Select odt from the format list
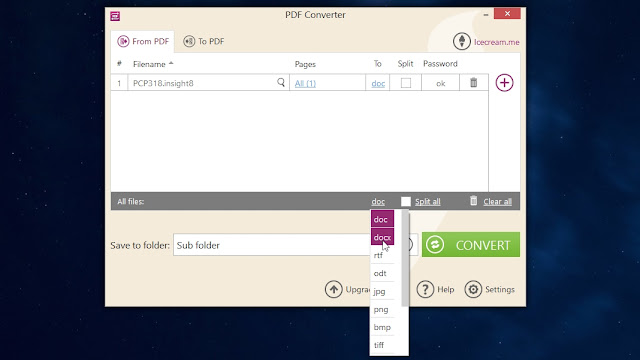 [x=382, y=273]
